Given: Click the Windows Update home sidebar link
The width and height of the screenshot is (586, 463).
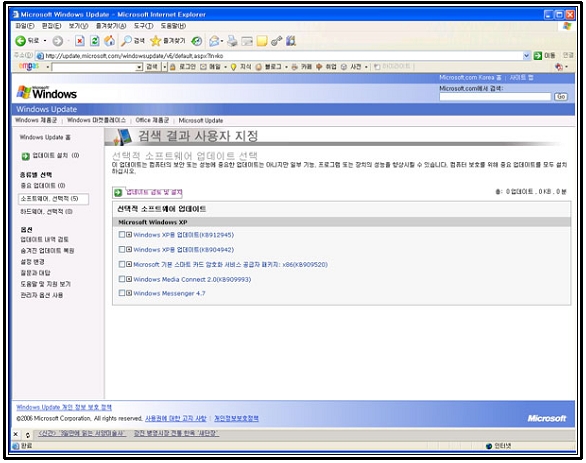Looking at the screenshot, I should (x=45, y=137).
